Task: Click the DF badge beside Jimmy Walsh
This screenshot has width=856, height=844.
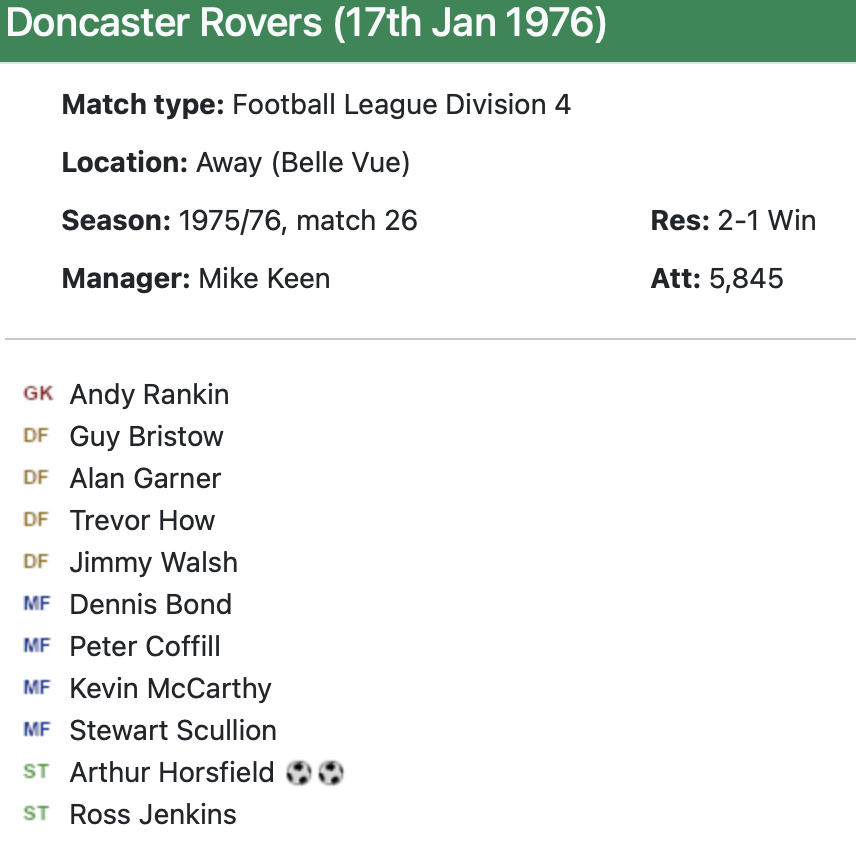Action: click(36, 562)
